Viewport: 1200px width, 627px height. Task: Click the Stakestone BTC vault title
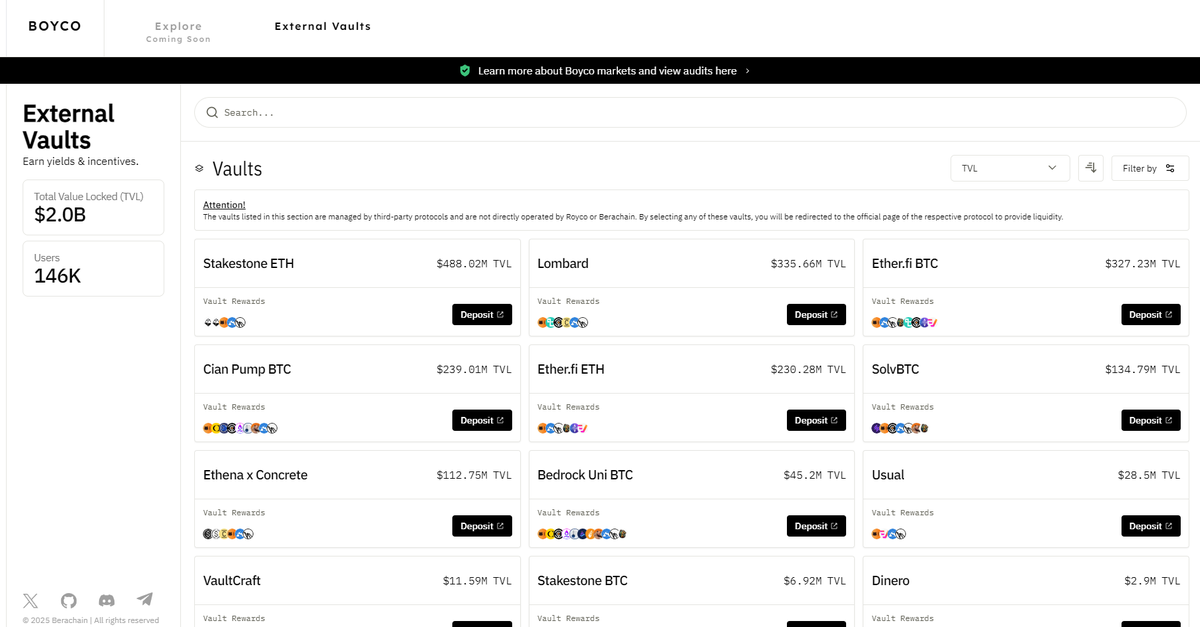[x=582, y=580]
